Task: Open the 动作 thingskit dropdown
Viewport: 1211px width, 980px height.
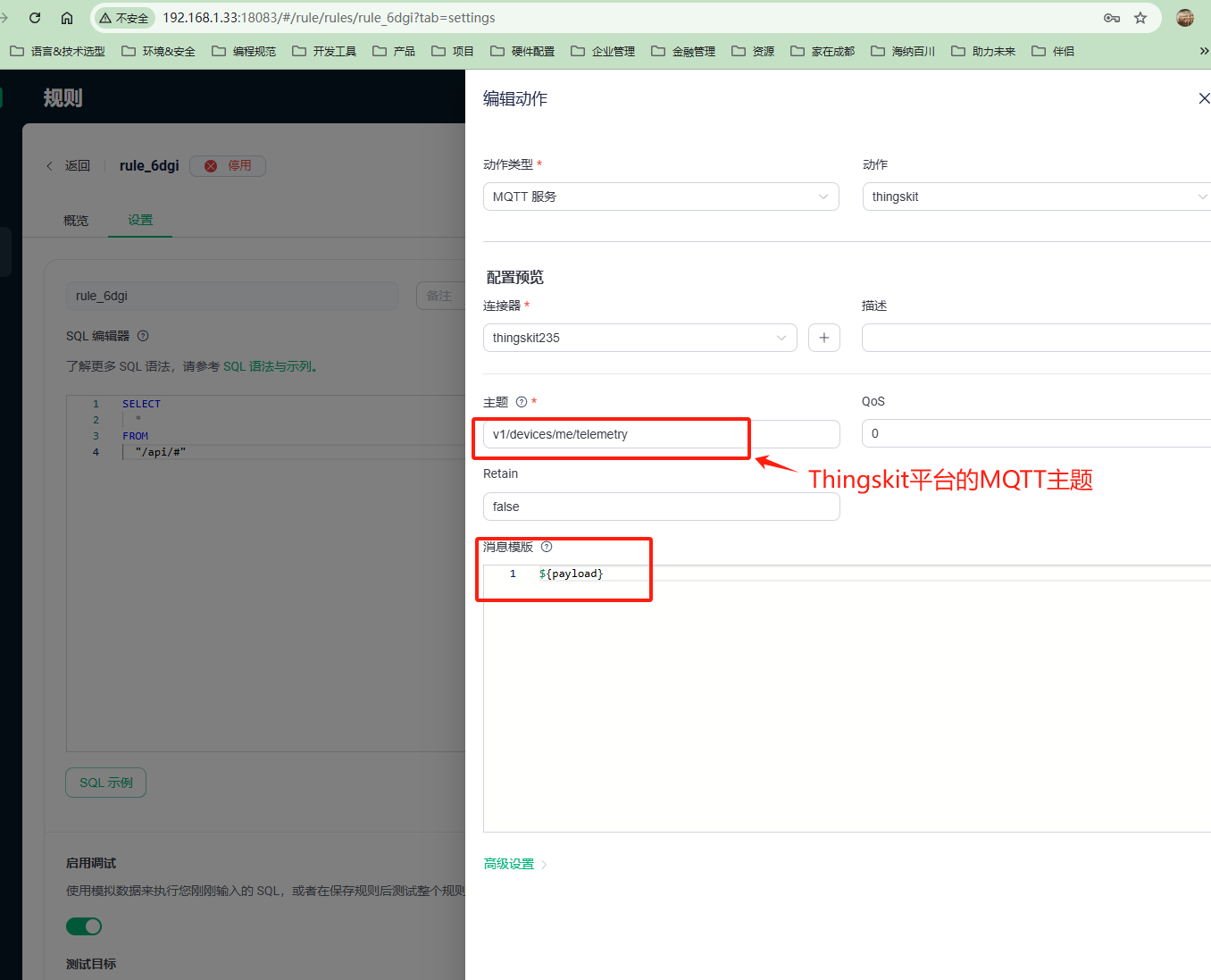Action: [1036, 197]
